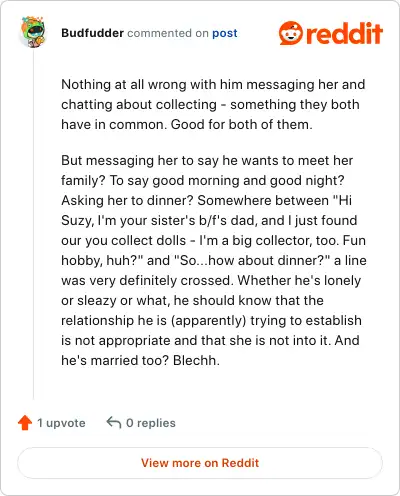Click the line beginning 'Suzy, I'm your sister's'
The height and width of the screenshot is (496, 400).
point(209,220)
